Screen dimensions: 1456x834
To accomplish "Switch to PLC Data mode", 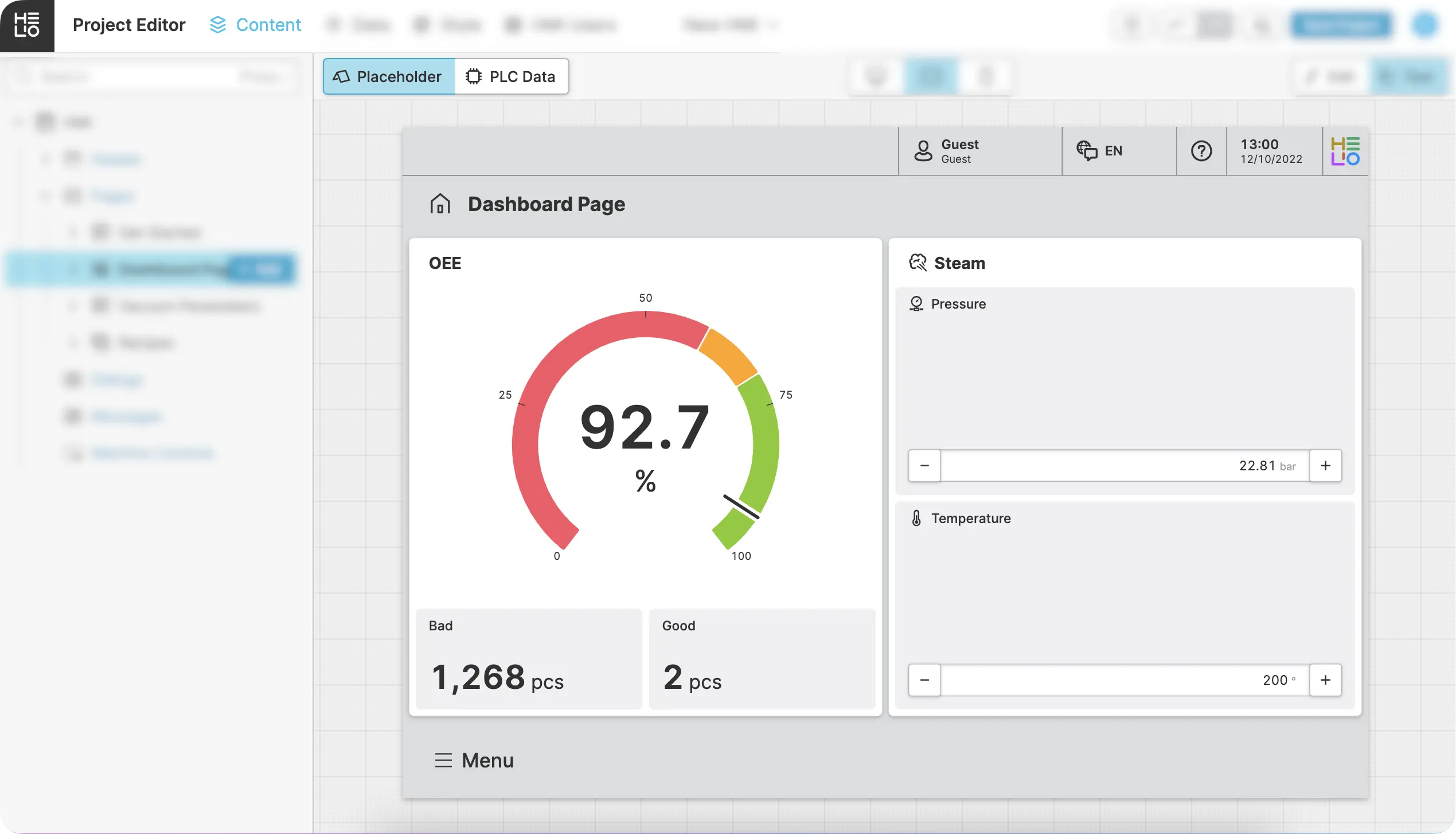I will [x=511, y=76].
